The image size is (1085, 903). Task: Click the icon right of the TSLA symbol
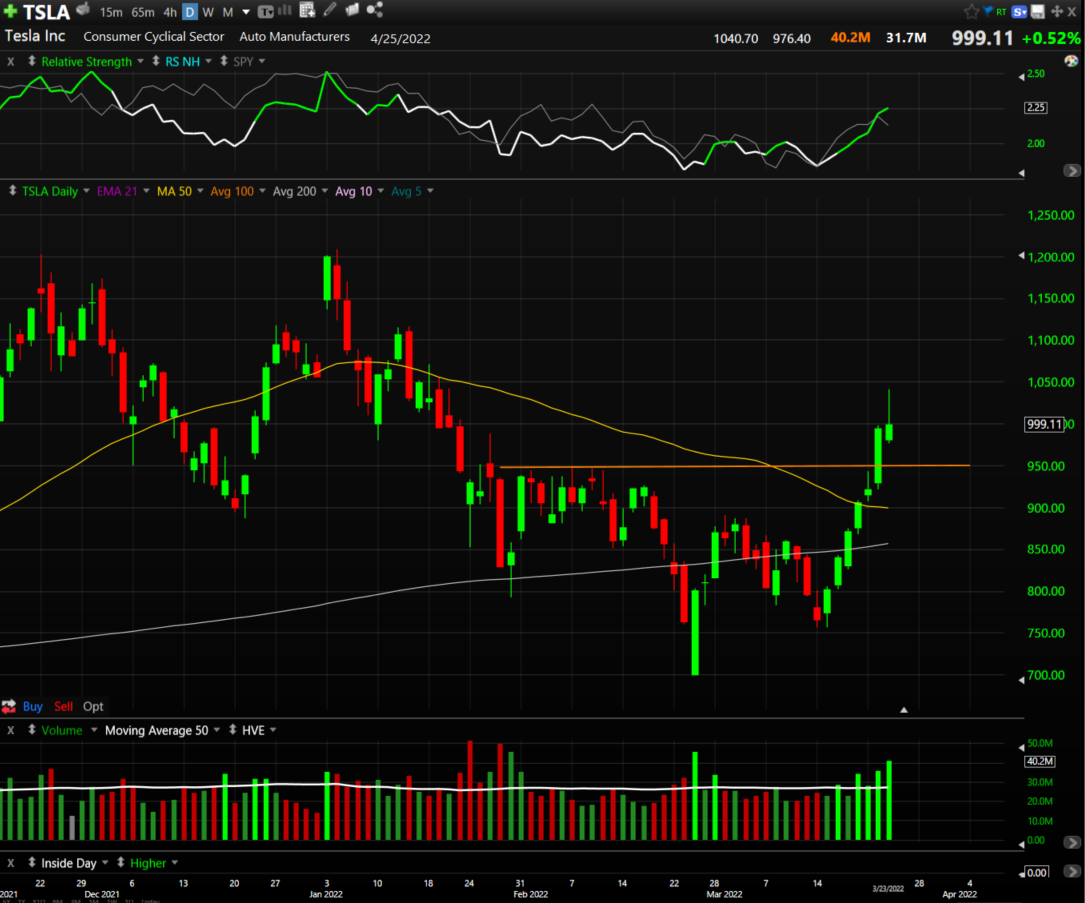point(83,9)
